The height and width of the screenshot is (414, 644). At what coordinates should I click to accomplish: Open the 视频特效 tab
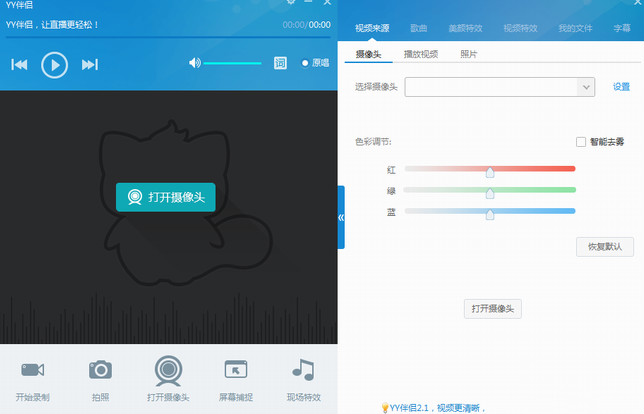520,28
